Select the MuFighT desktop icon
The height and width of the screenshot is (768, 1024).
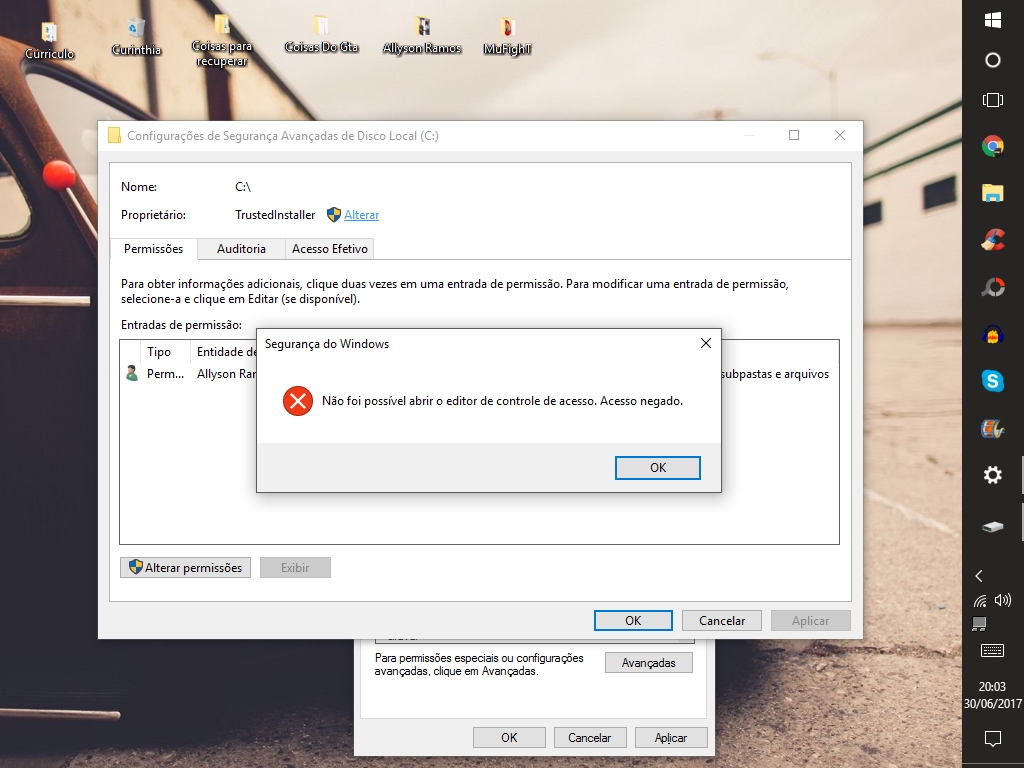coord(507,37)
